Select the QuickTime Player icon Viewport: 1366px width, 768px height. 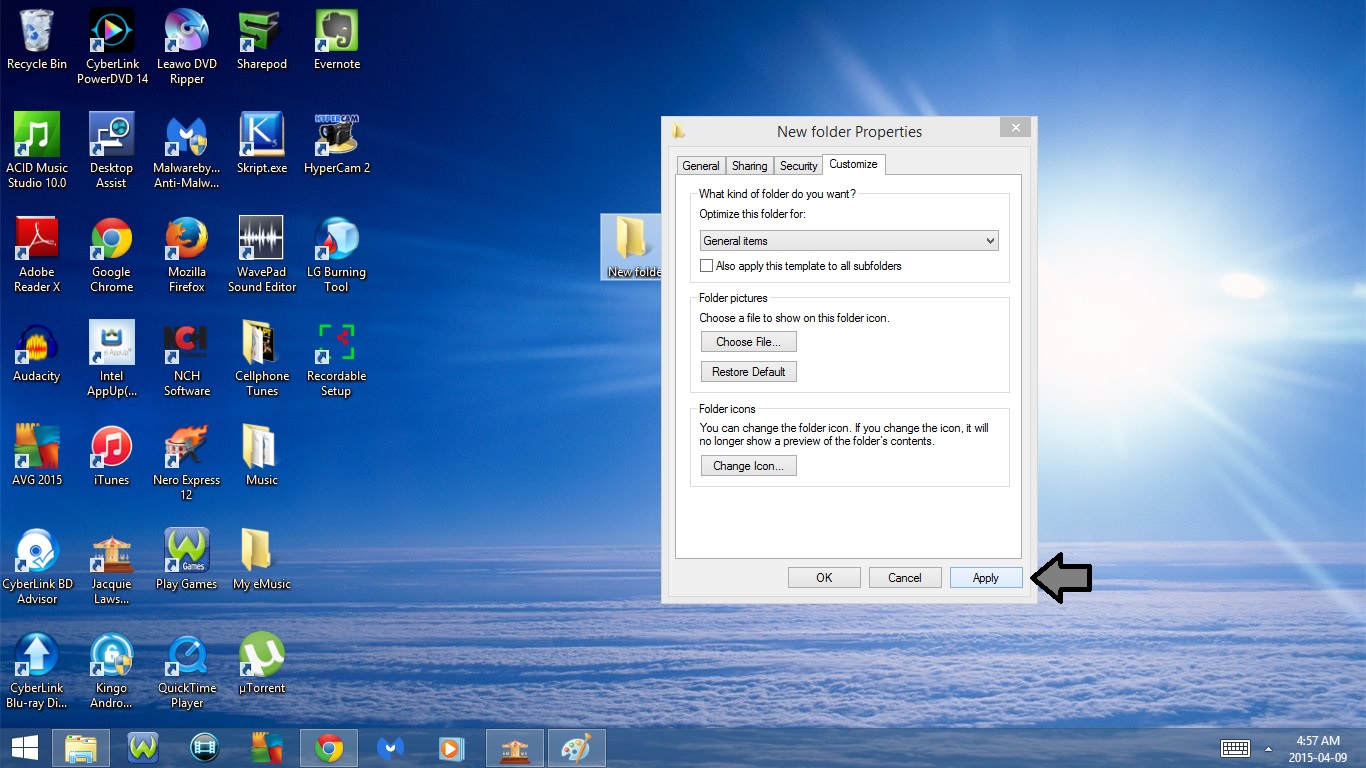[187, 670]
